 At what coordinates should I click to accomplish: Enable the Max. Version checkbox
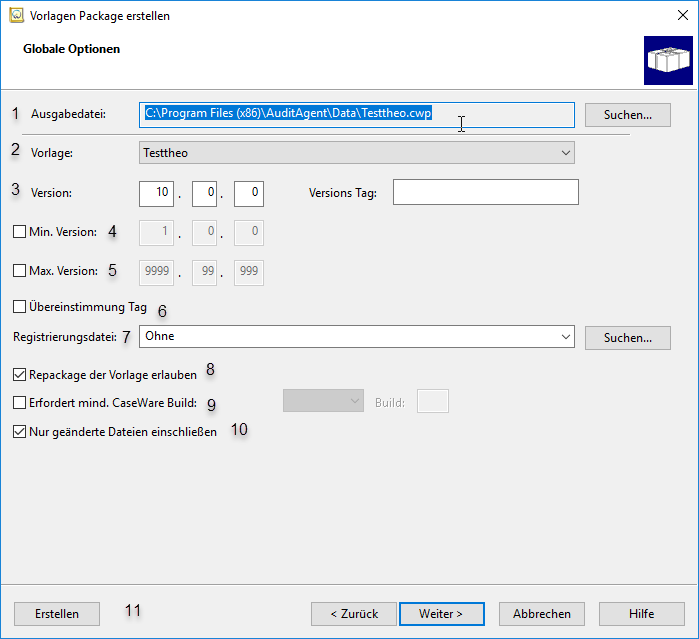tap(20, 270)
